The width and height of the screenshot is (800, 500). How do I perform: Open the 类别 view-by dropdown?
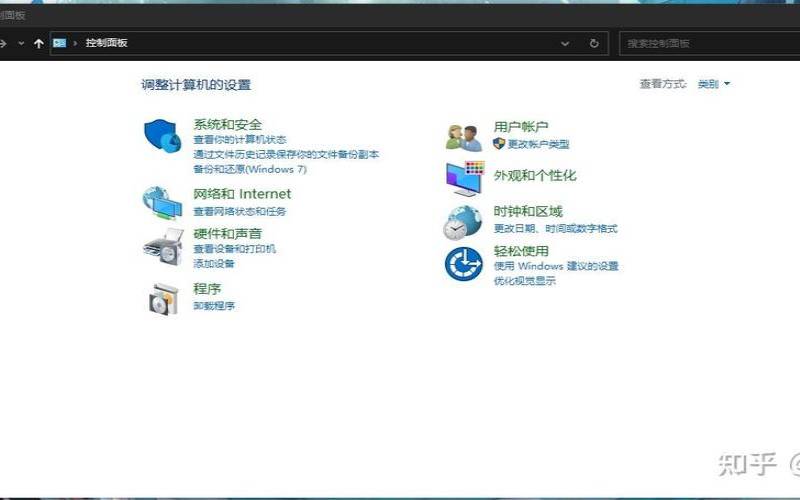pyautogui.click(x=713, y=84)
